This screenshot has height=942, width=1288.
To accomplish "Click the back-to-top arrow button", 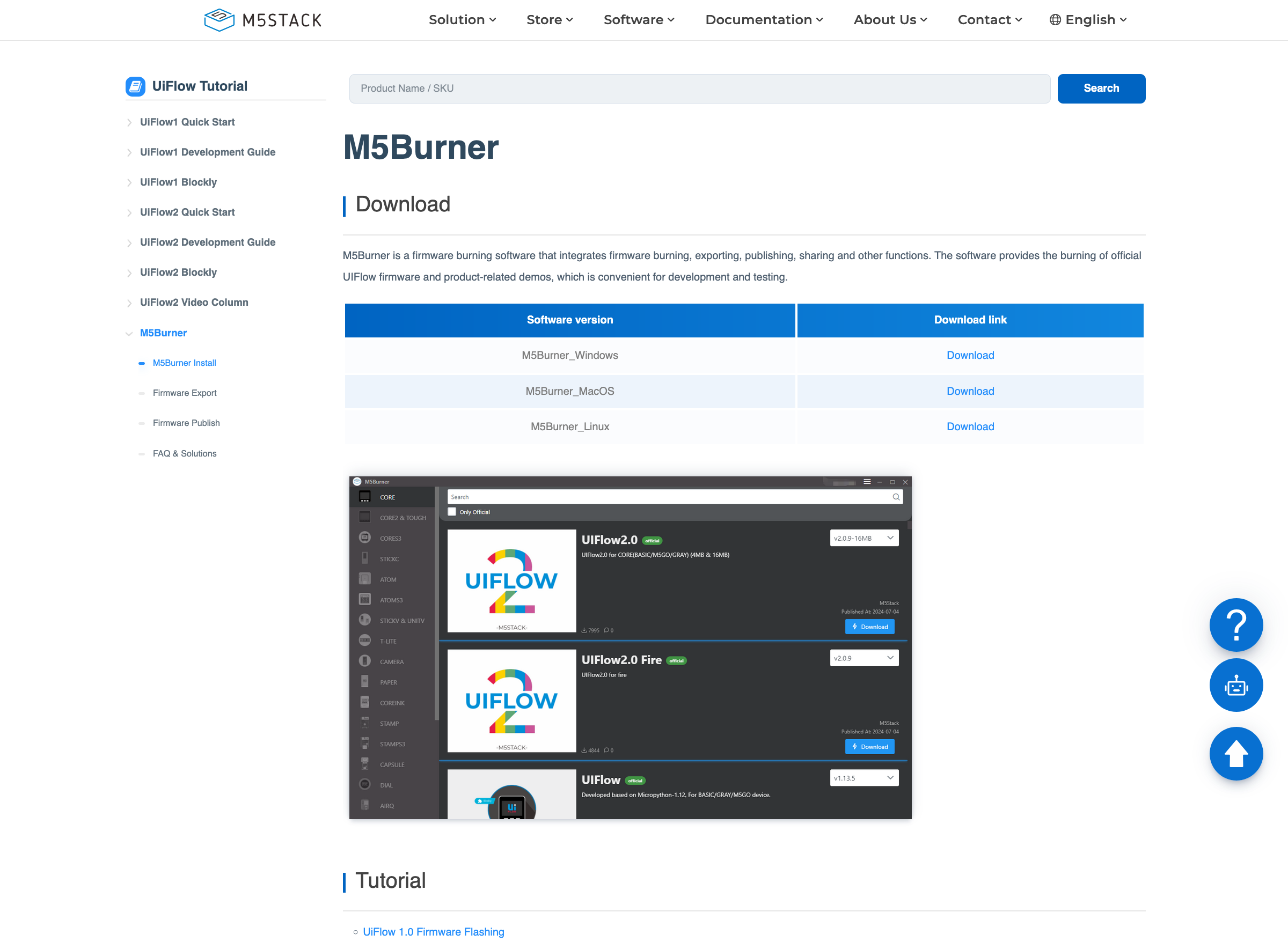I will point(1235,753).
